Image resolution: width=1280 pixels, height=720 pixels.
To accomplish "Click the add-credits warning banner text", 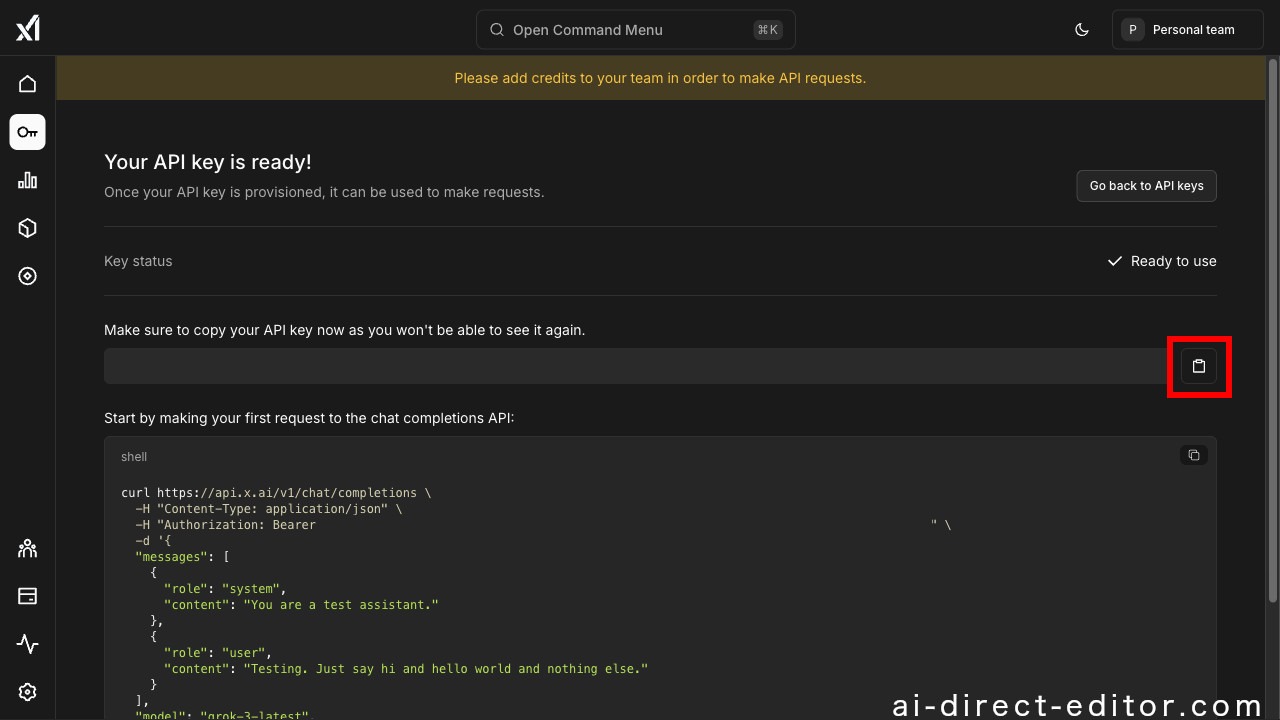I will pyautogui.click(x=660, y=78).
